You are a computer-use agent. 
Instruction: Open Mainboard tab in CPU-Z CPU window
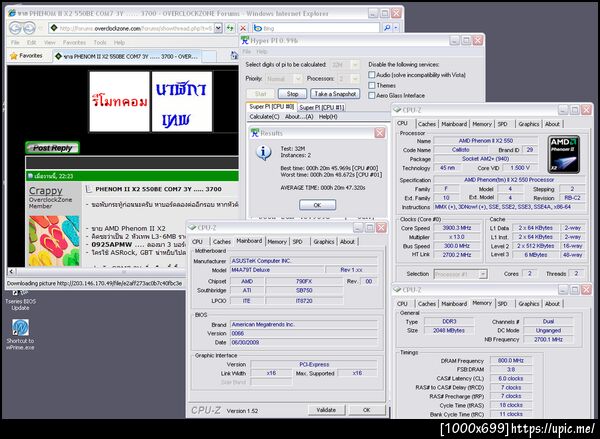pyautogui.click(x=454, y=124)
